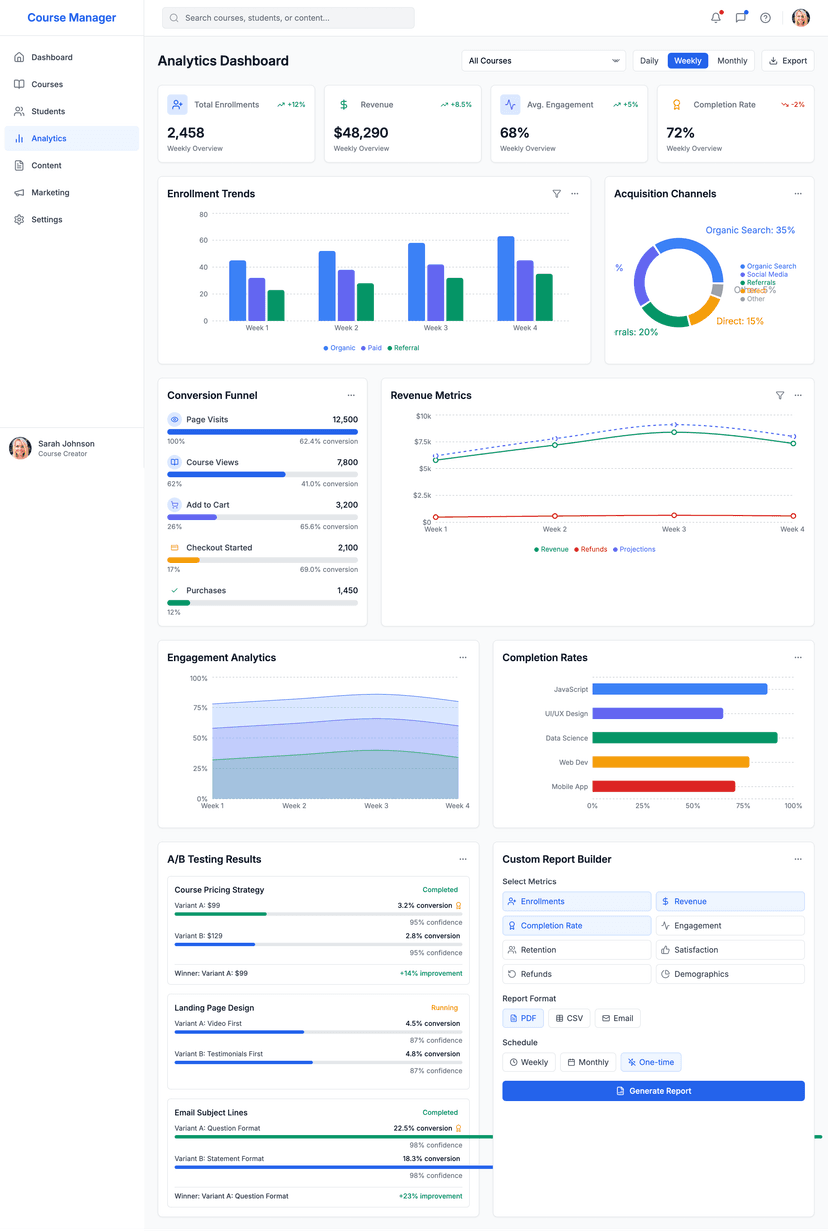Click the Generate Report button
Viewport: 828px width, 1231px height.
tap(653, 1090)
